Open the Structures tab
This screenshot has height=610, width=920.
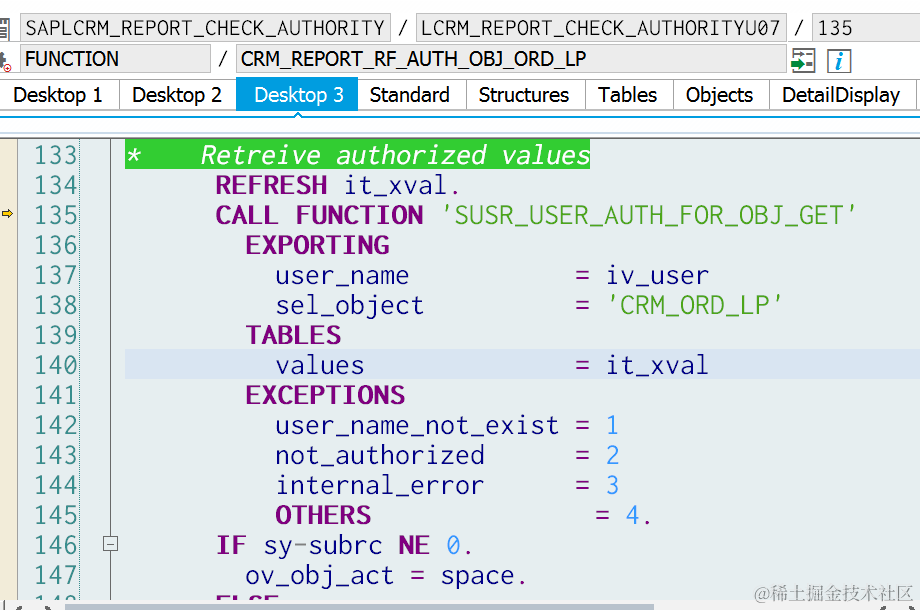tap(524, 94)
